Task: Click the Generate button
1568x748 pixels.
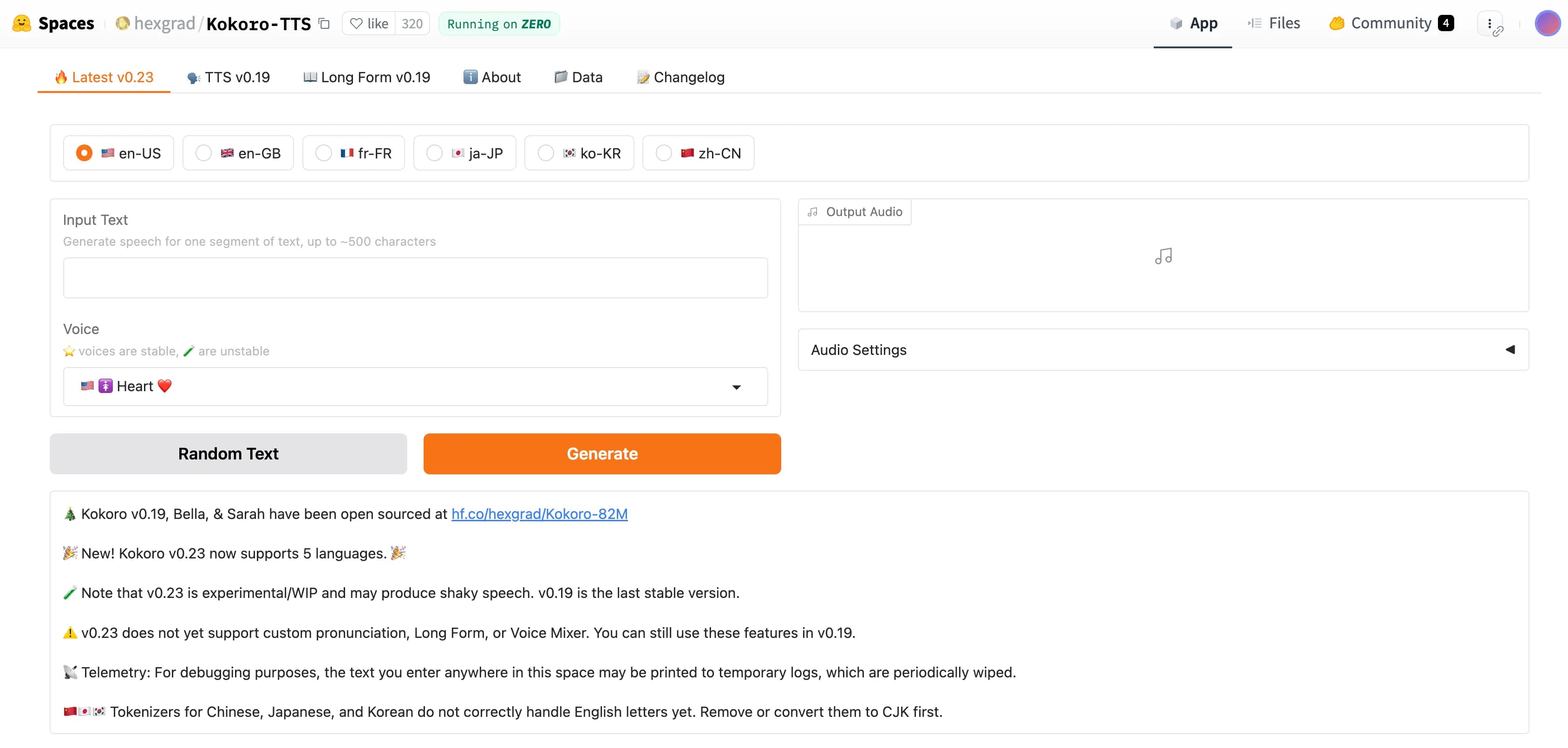Action: (602, 454)
